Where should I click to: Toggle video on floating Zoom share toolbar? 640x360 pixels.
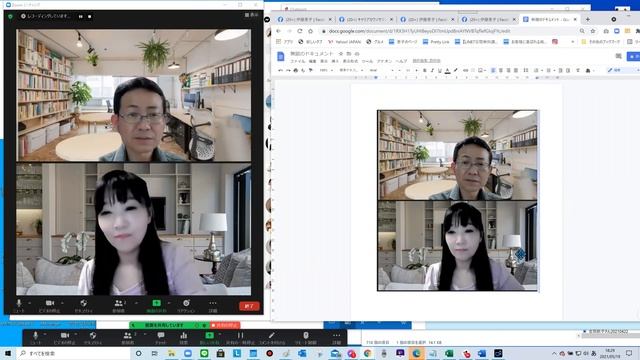64,338
